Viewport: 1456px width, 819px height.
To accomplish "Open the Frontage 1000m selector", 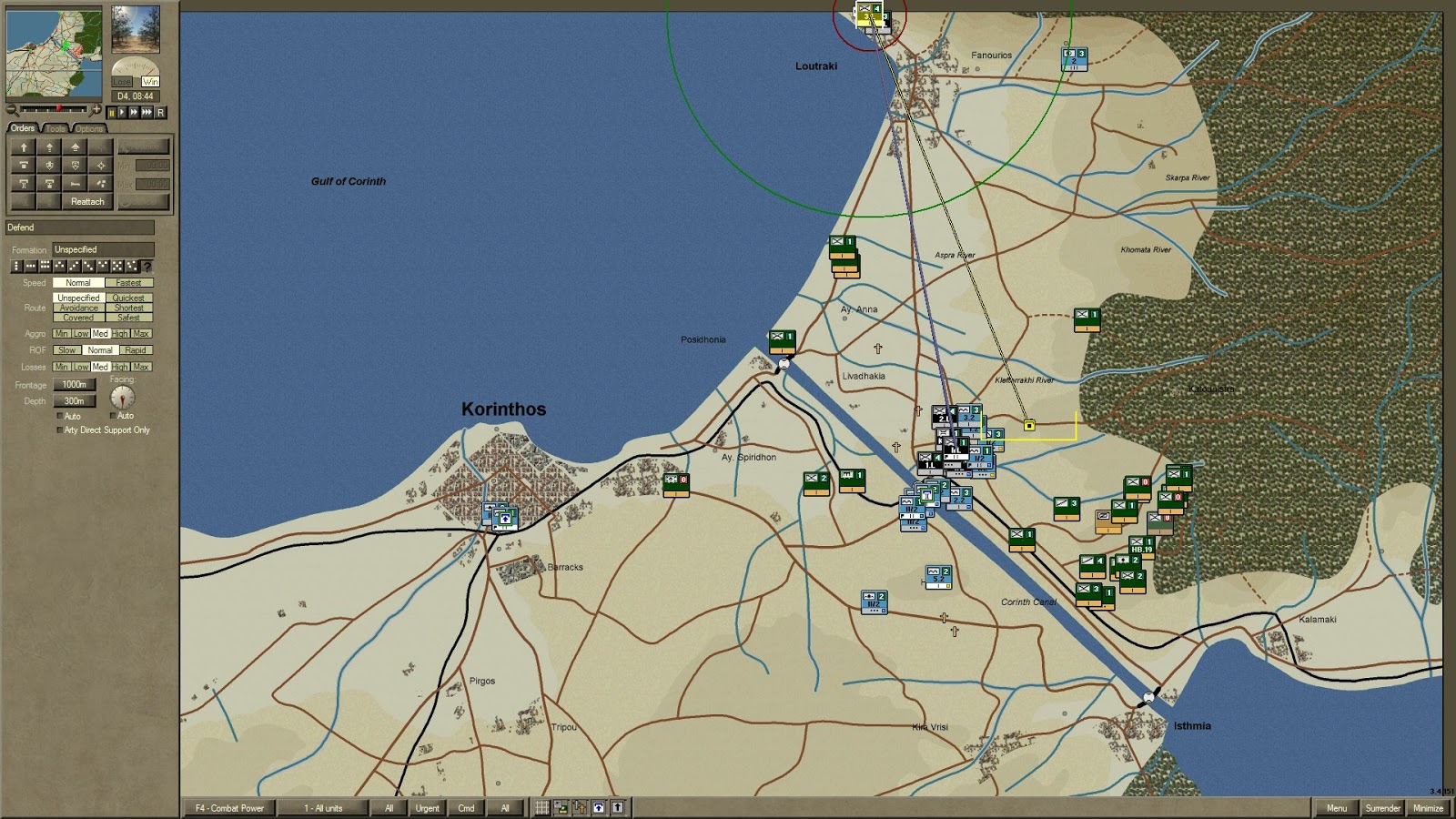I will 74,385.
